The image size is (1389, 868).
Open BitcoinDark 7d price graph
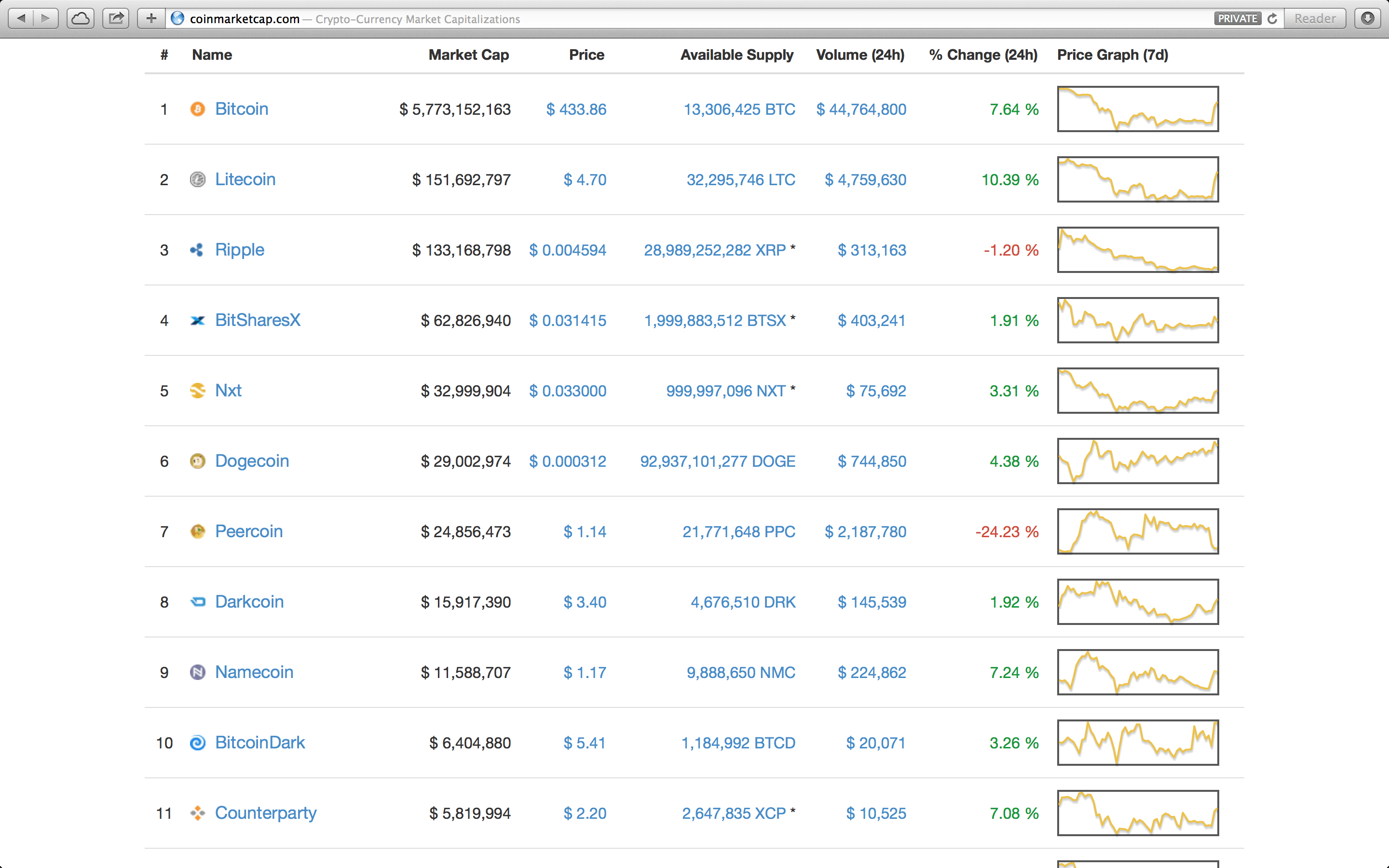tap(1138, 743)
